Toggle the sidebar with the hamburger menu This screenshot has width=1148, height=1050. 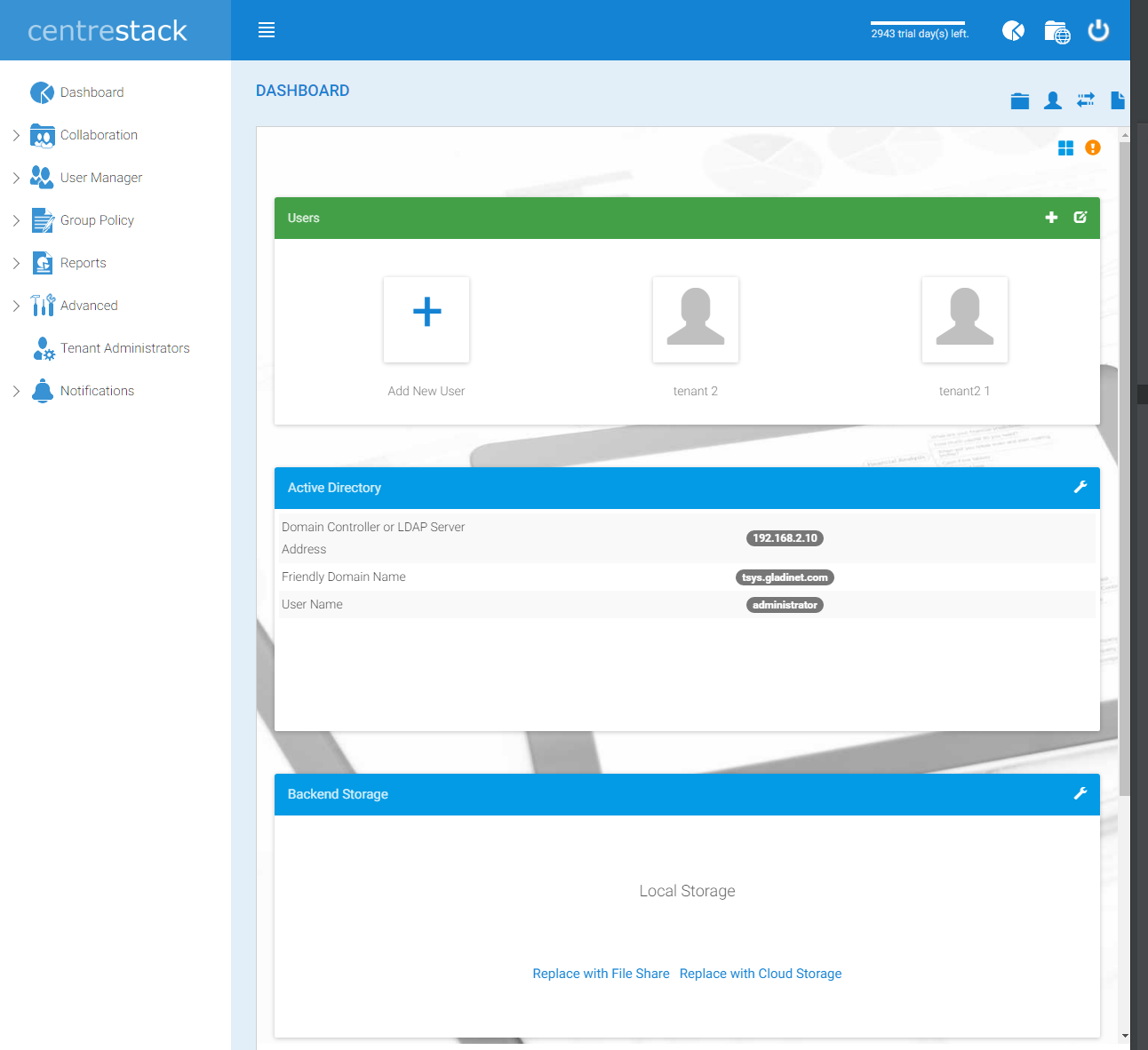click(266, 29)
